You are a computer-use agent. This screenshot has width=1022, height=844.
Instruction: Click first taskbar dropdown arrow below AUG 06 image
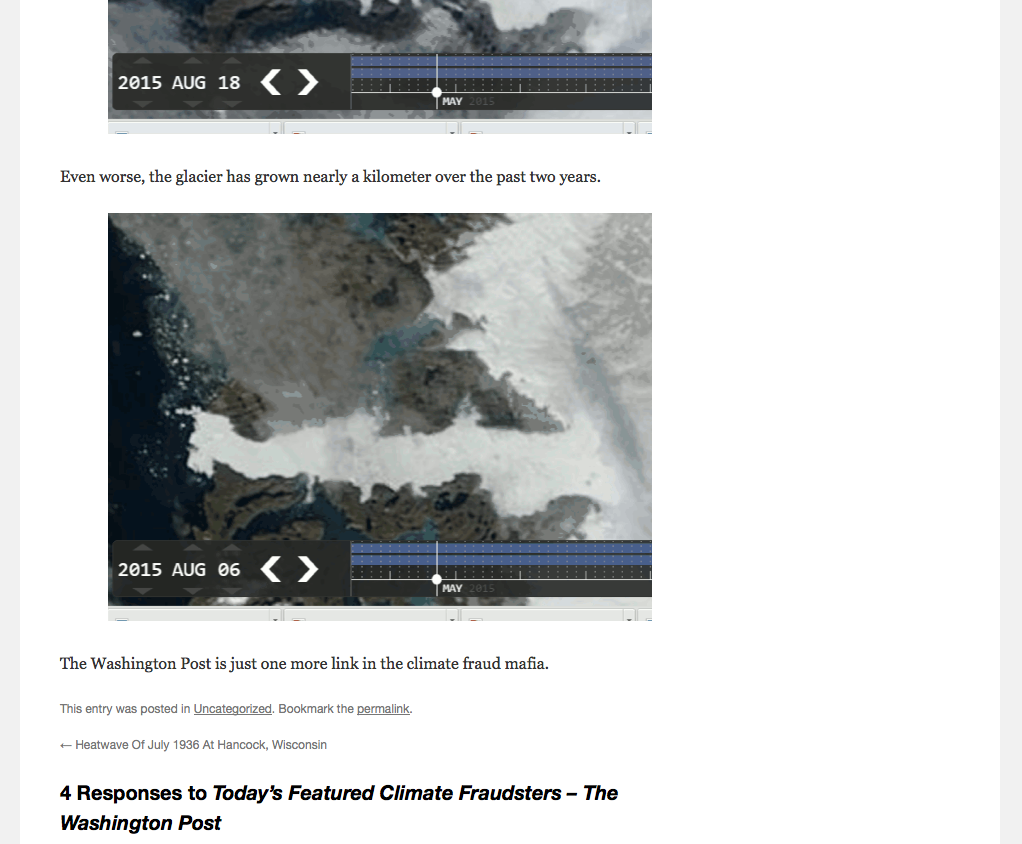point(275,617)
